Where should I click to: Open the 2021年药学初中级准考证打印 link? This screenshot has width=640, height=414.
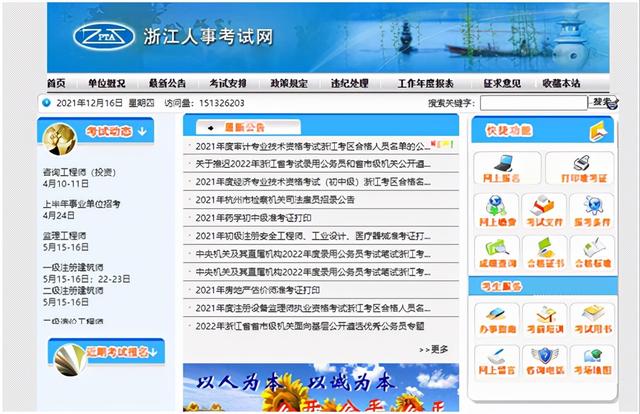tap(253, 218)
